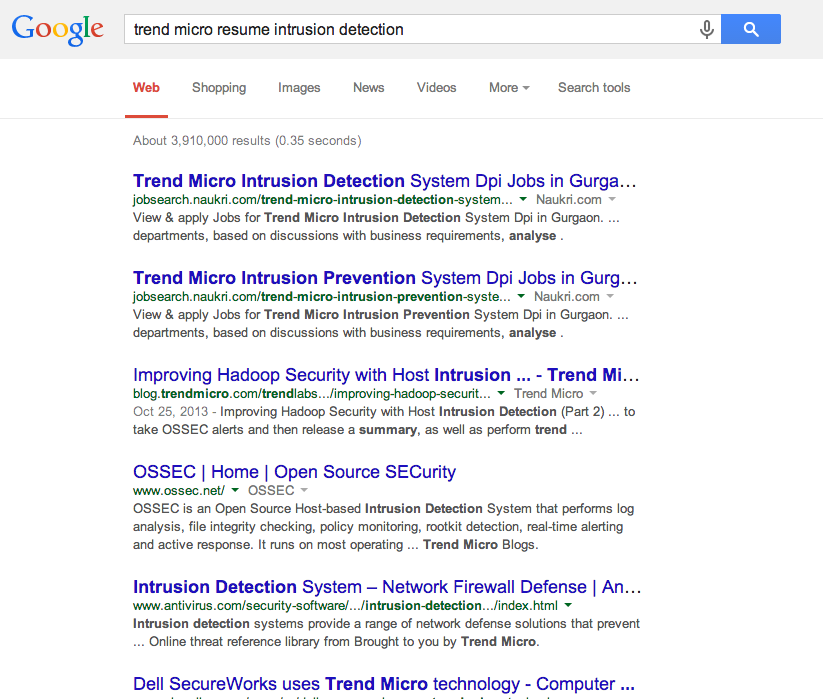This screenshot has height=699, width=823.
Task: Click the www.ossec.net/ URL text
Action: pyautogui.click(x=178, y=490)
